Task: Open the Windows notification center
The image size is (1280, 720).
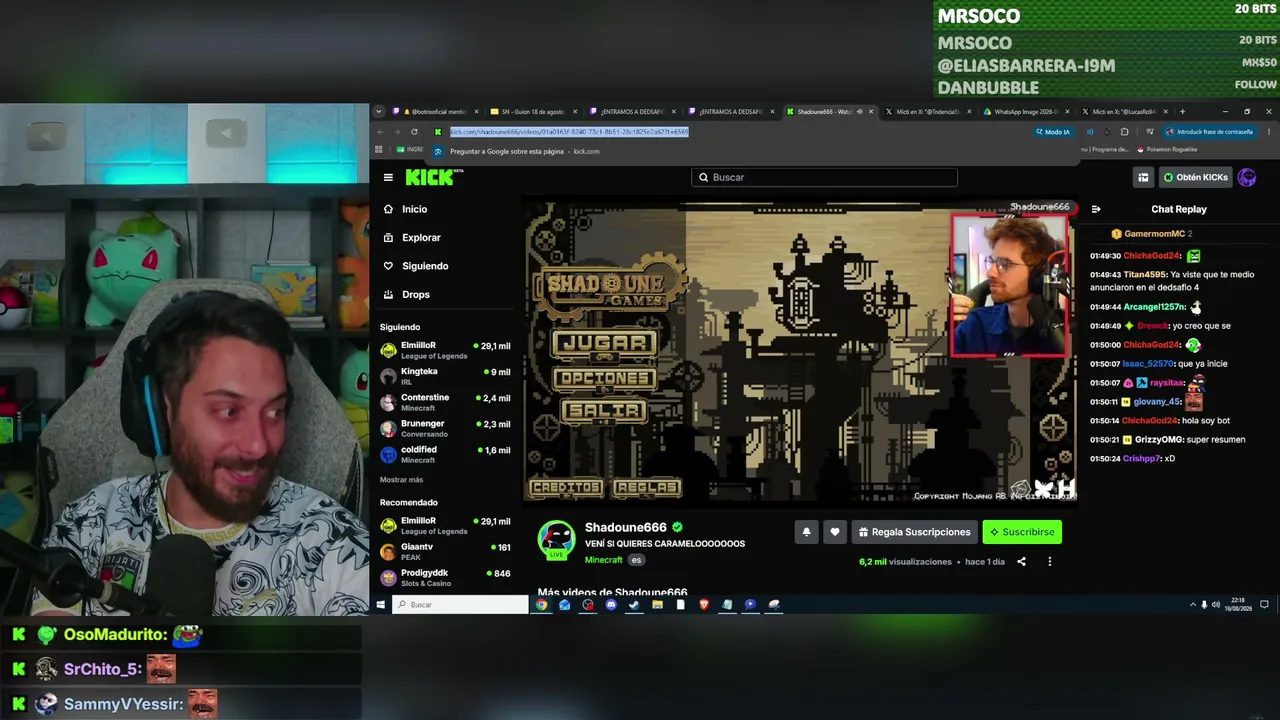Action: [x=1264, y=605]
